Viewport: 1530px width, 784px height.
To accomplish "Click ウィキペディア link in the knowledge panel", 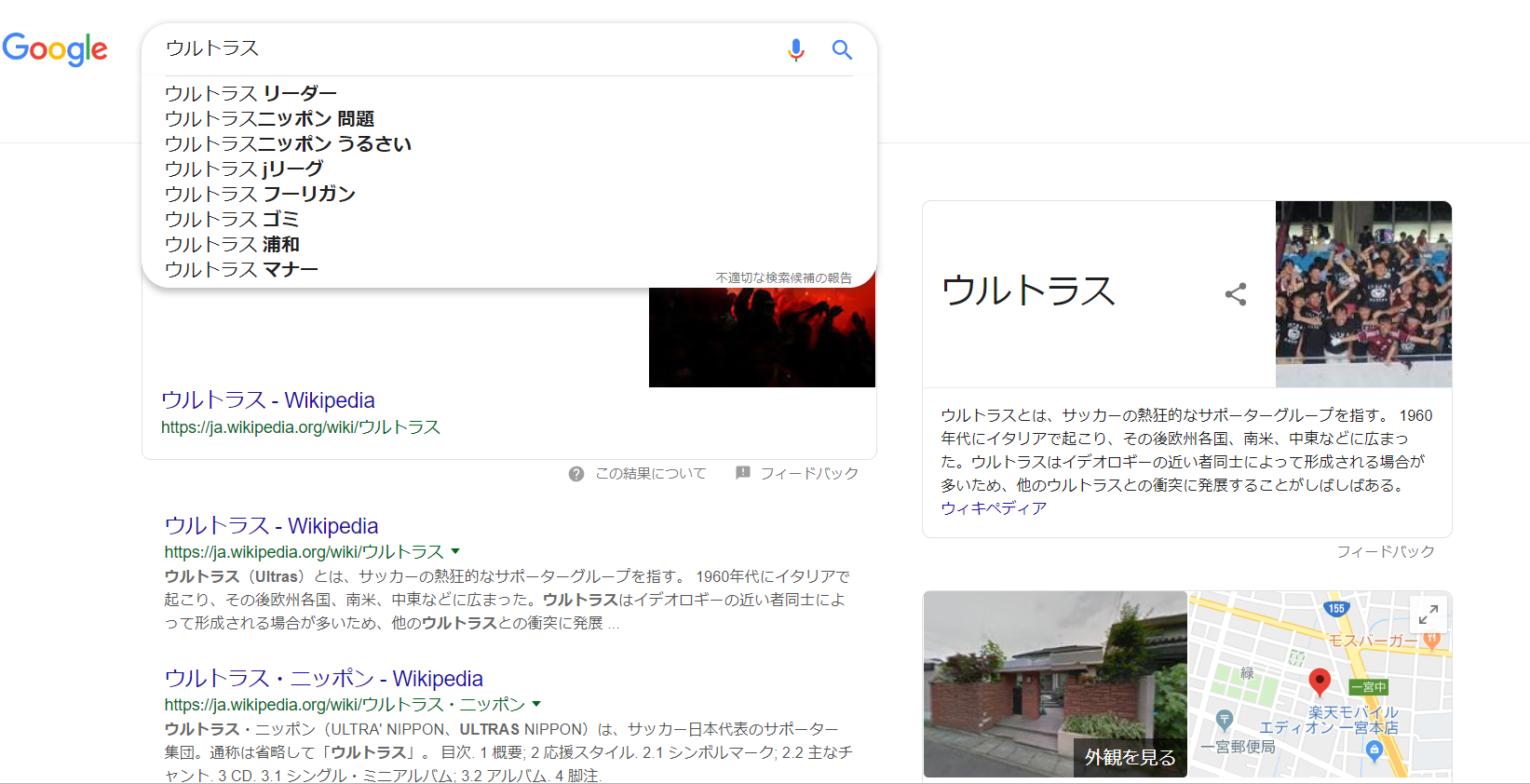I will pyautogui.click(x=994, y=508).
